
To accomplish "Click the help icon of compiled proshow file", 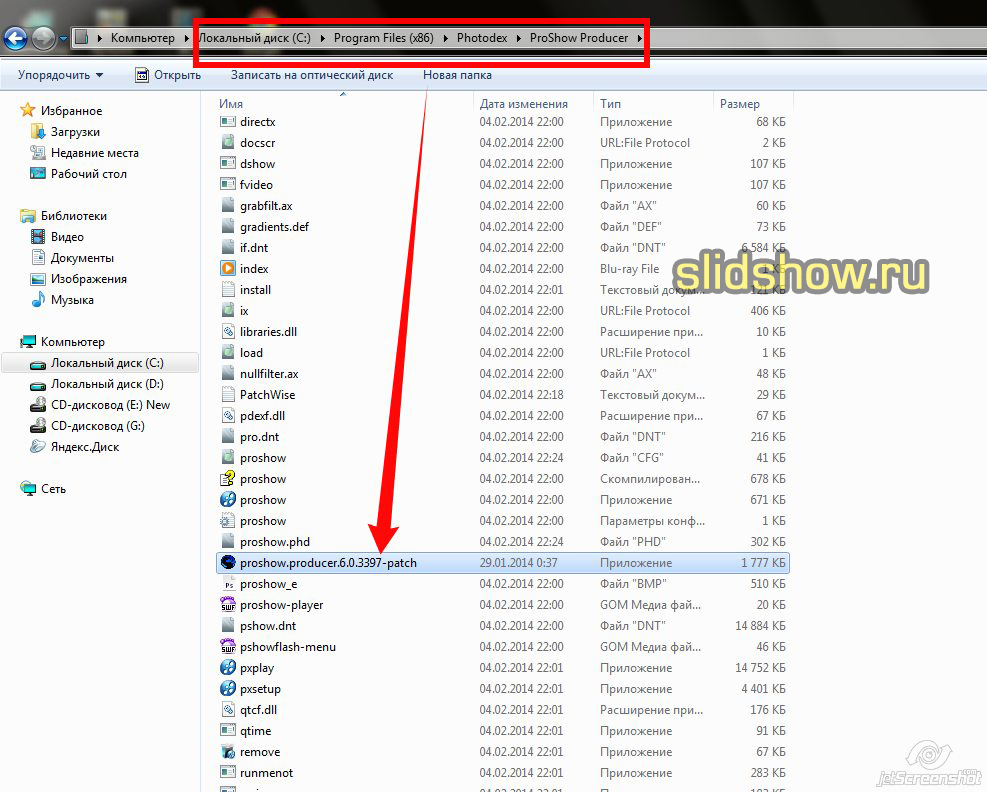I will (x=227, y=478).
